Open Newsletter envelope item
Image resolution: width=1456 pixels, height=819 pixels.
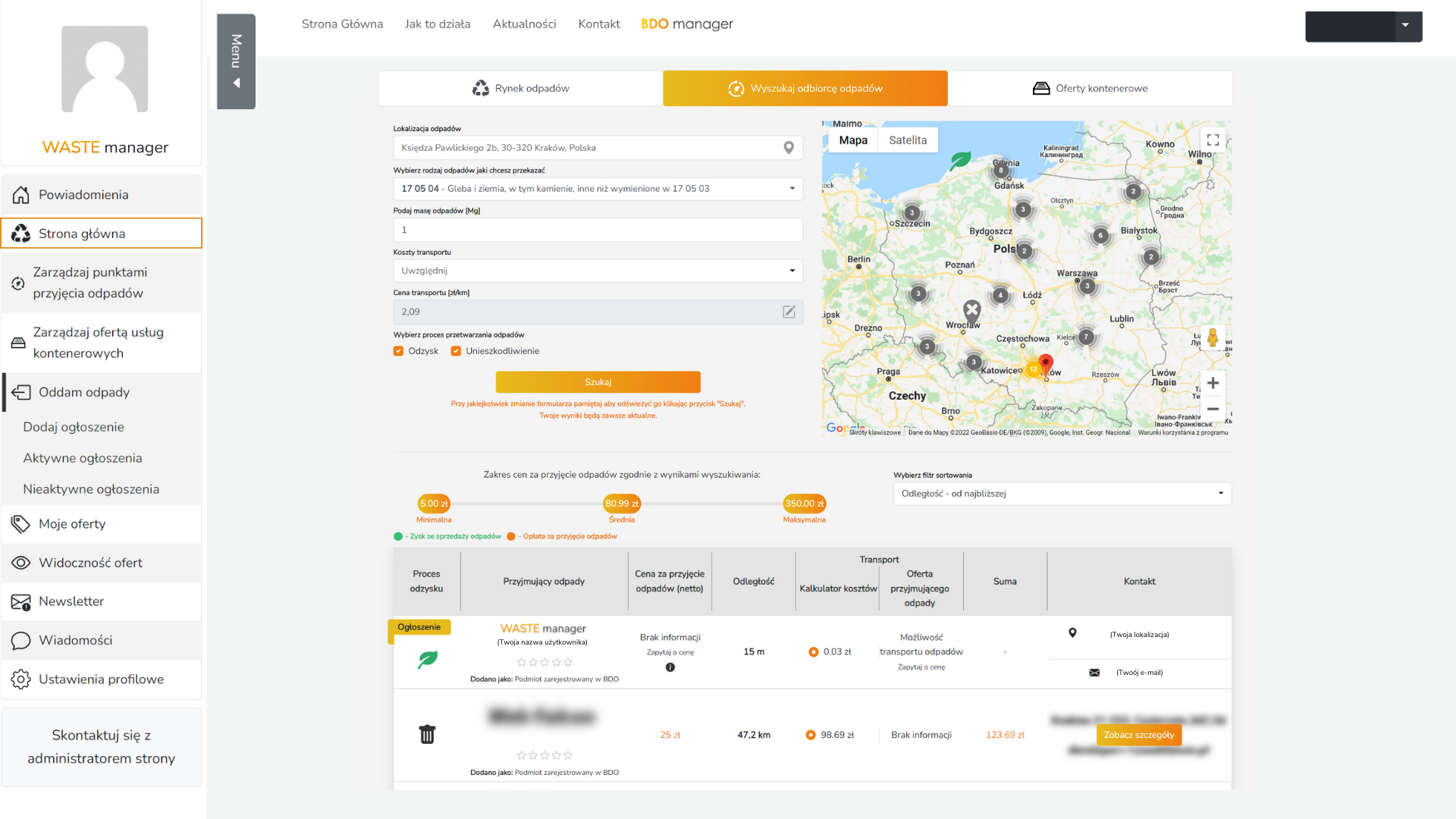[102, 601]
